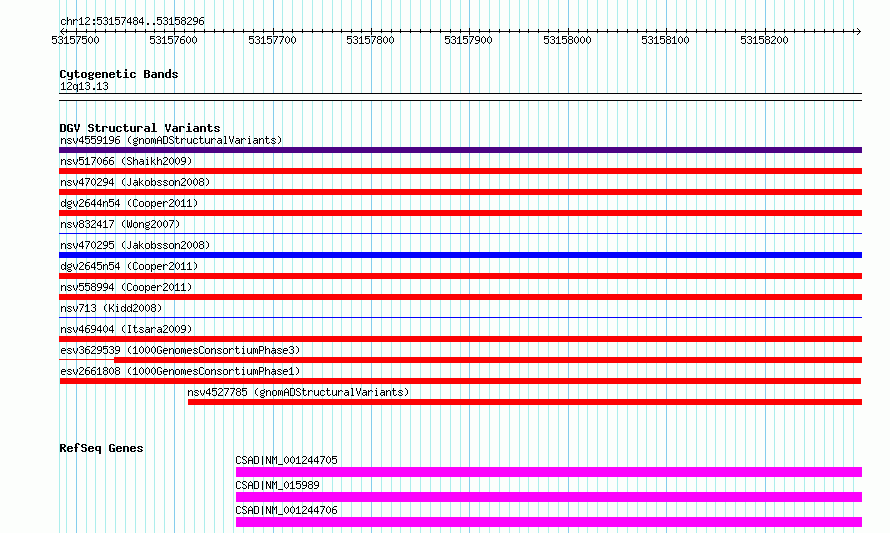Screen dimensions: 890x533
Task: Open variant esv3629539 1000GenomesConsortiumPhase3 label
Action: (x=180, y=350)
